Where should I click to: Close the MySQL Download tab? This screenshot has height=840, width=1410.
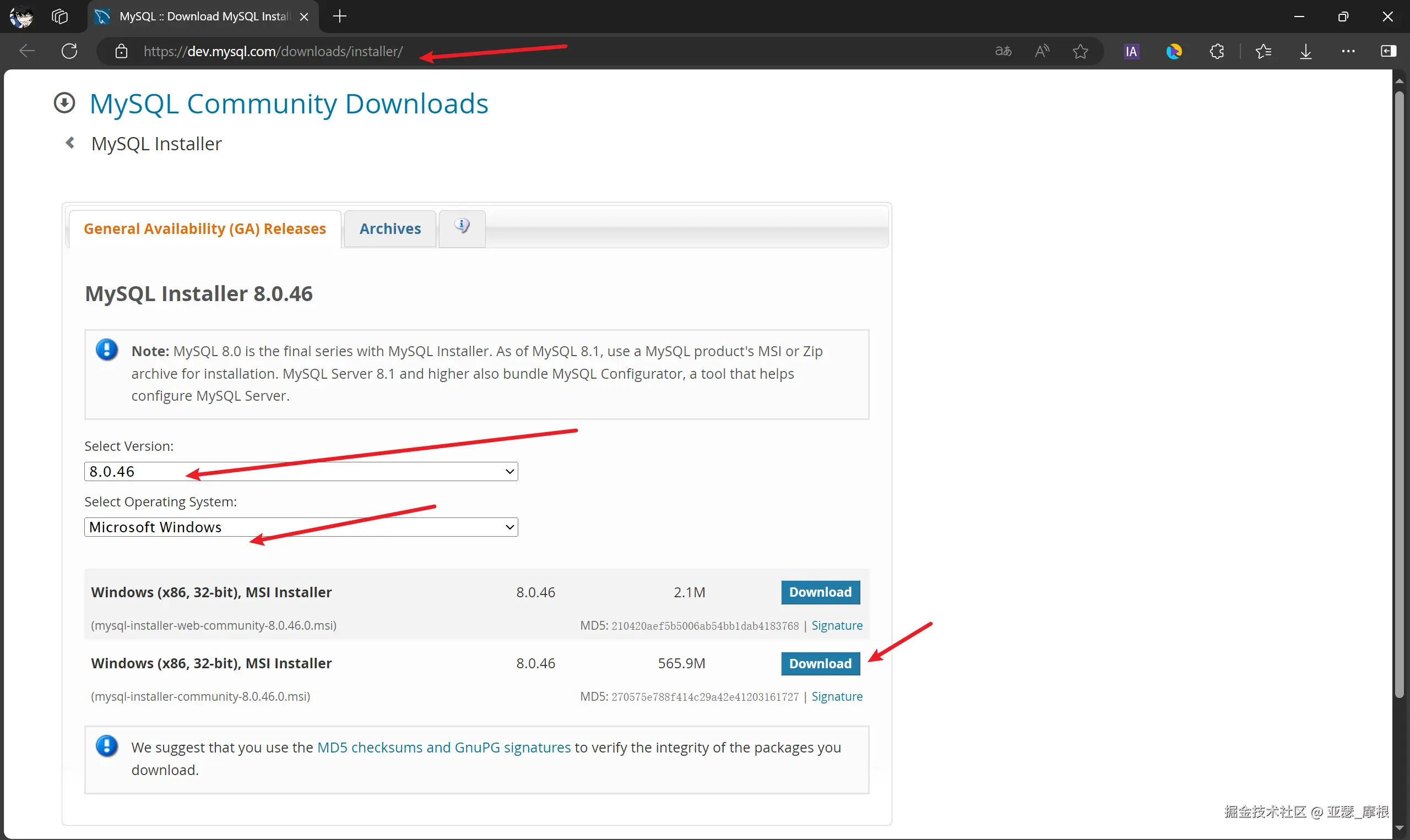(304, 17)
